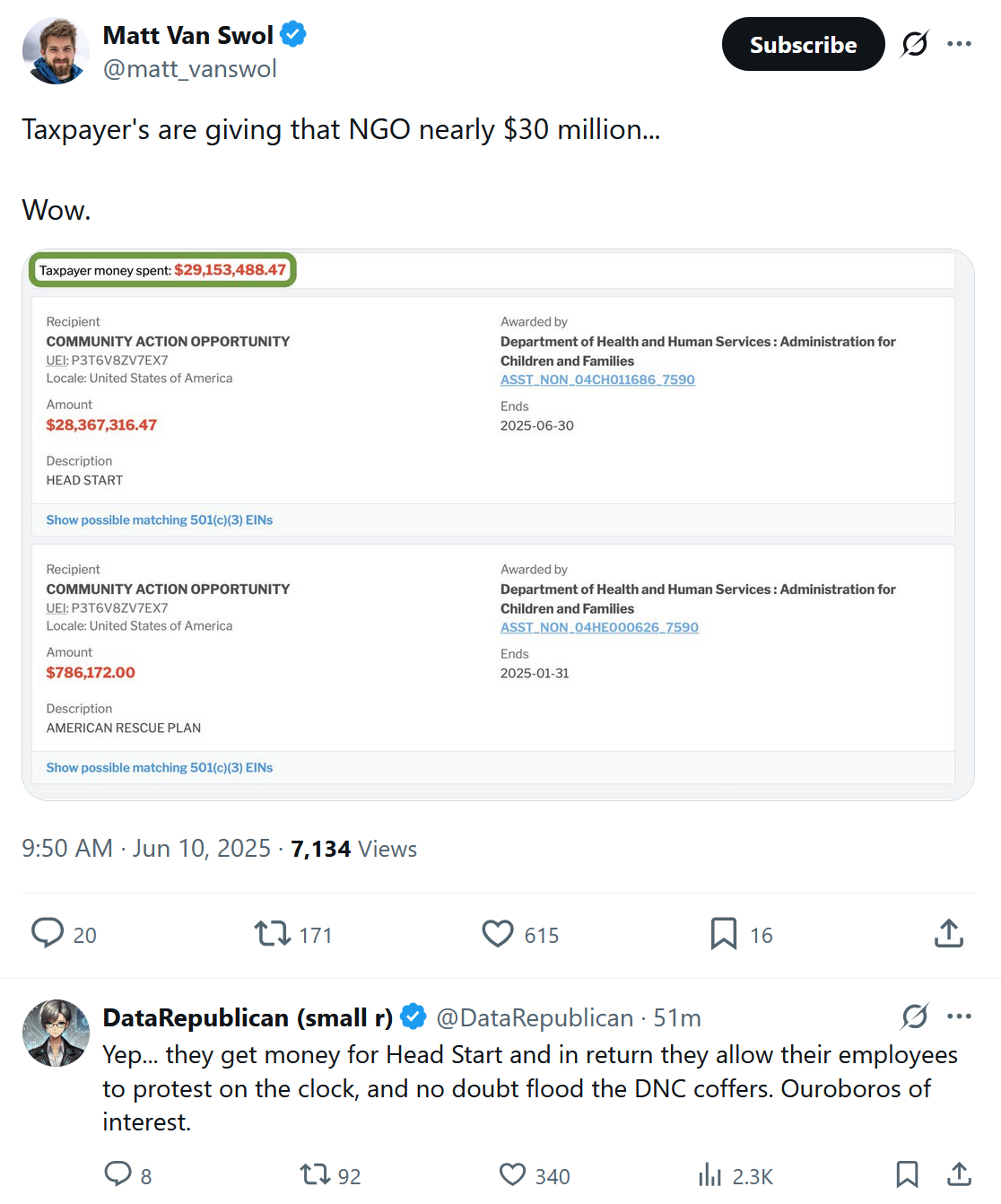The width and height of the screenshot is (1001, 1204).
Task: Click the reply icon on main tweet
Action: click(48, 934)
